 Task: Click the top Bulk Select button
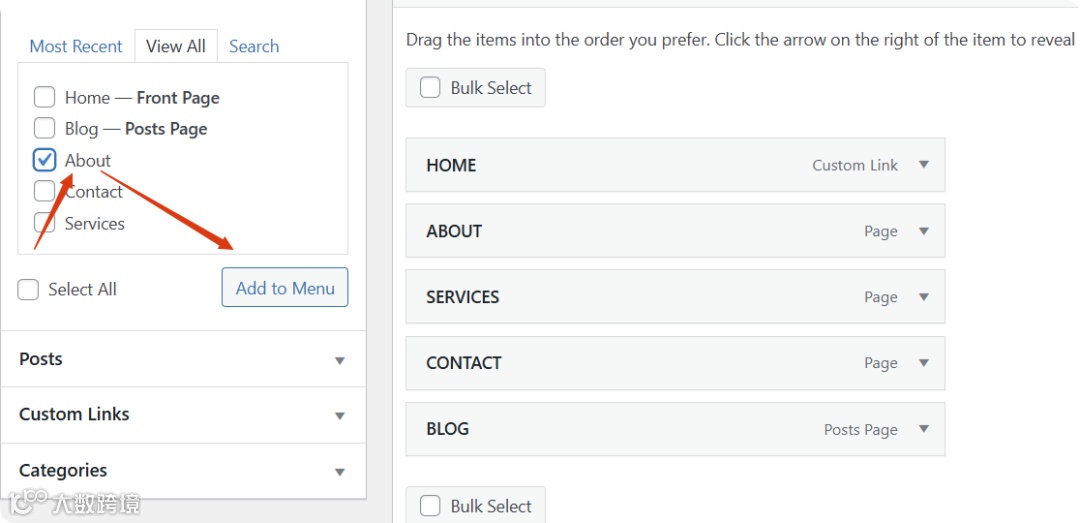click(476, 88)
